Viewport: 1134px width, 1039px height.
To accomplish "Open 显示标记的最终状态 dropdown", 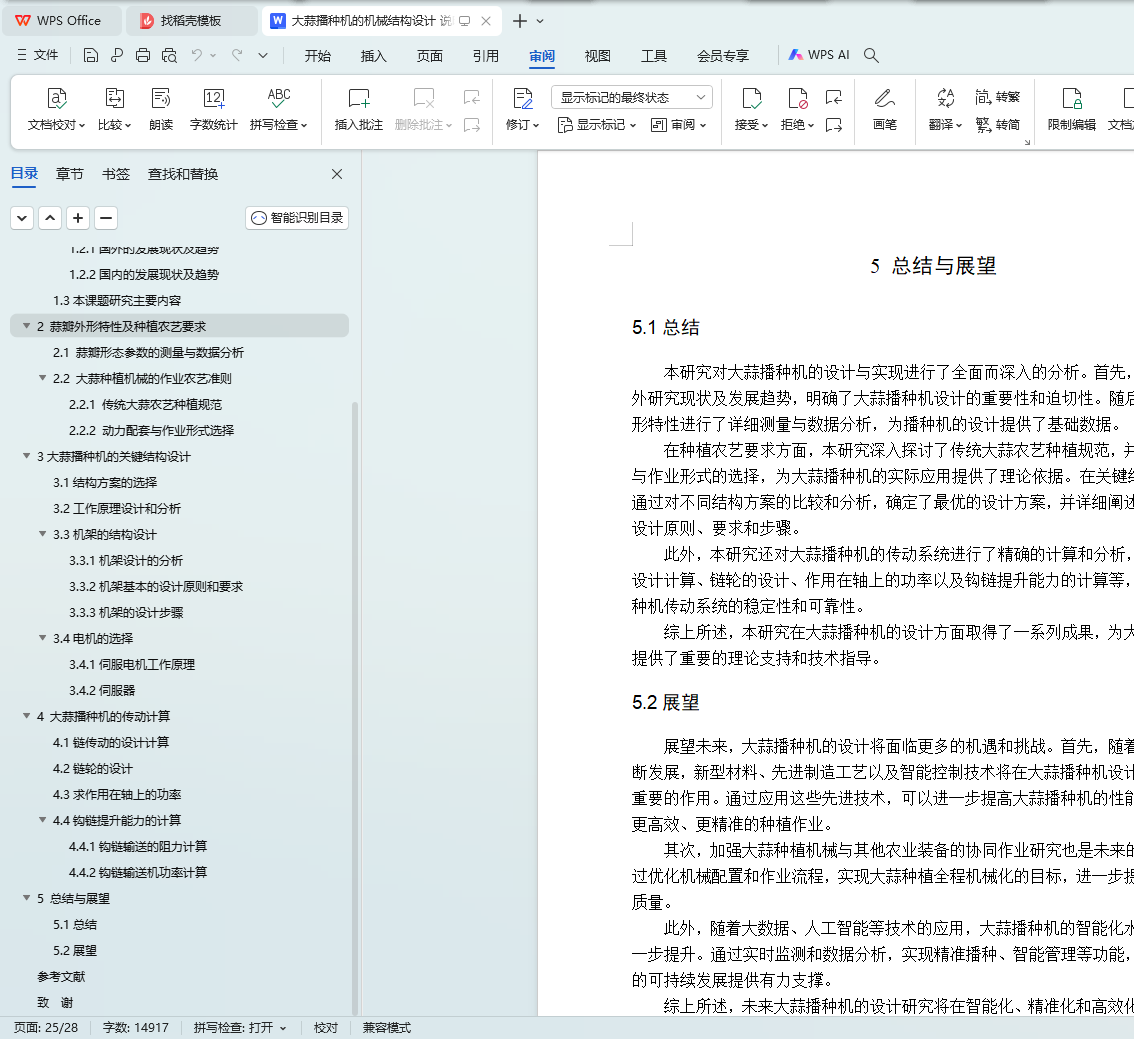I will point(632,97).
